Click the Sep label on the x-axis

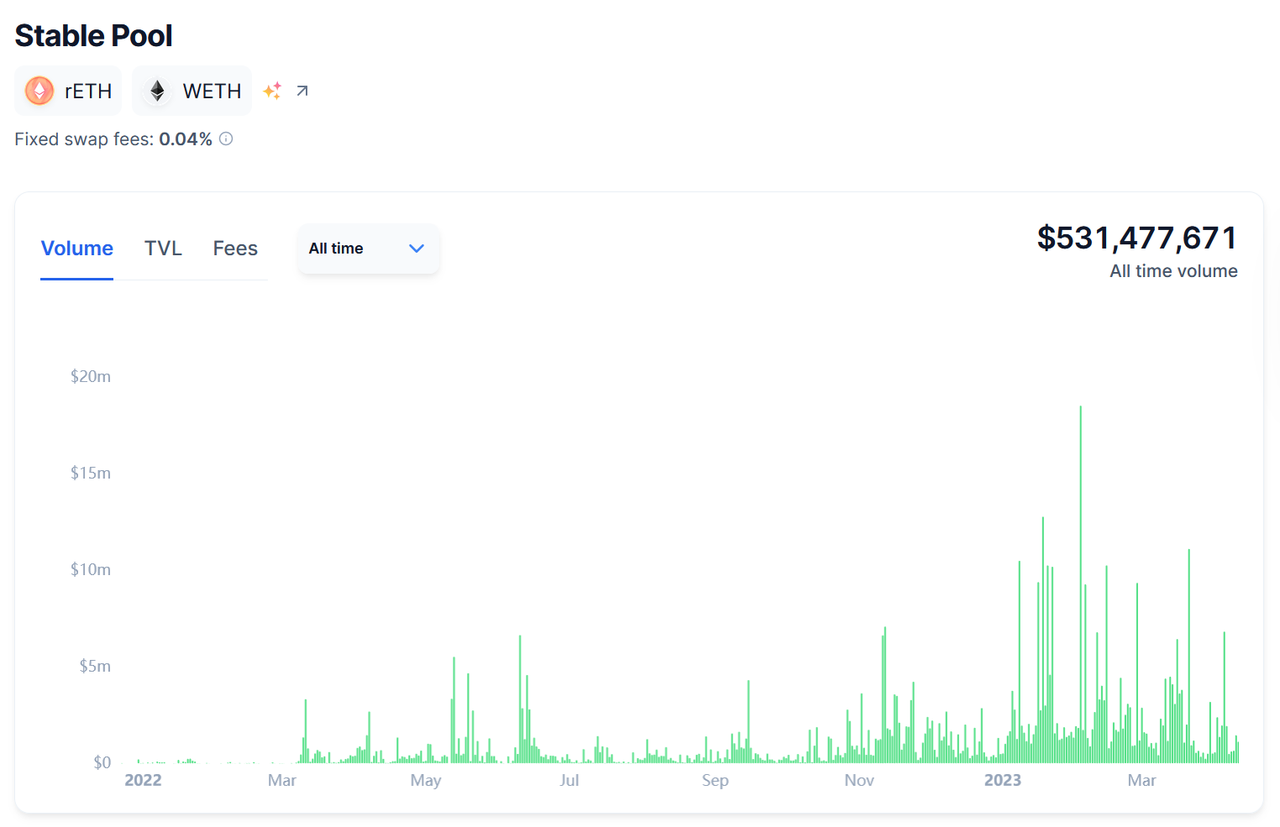pos(715,780)
